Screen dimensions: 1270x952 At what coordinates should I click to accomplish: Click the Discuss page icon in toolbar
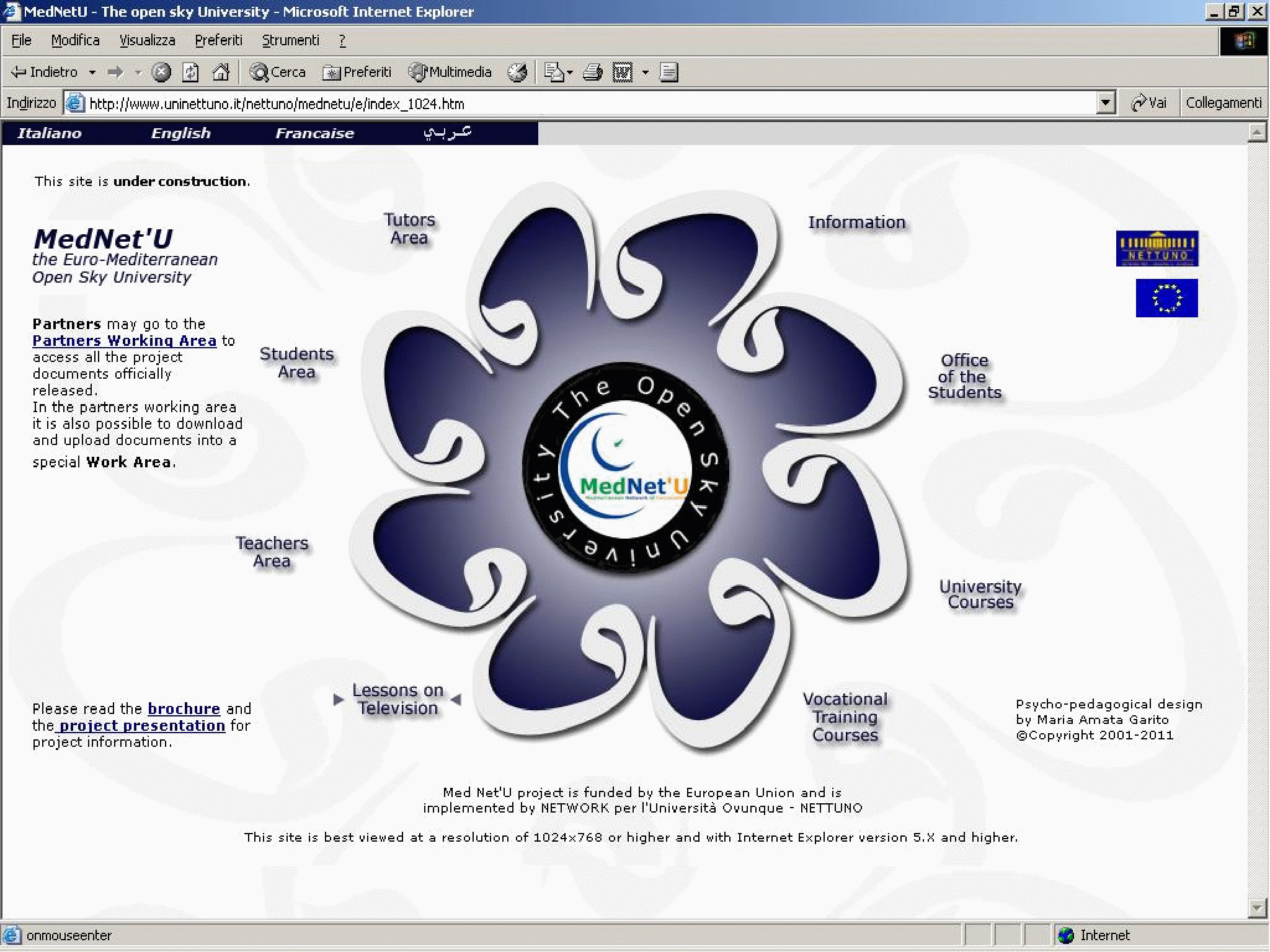point(668,73)
